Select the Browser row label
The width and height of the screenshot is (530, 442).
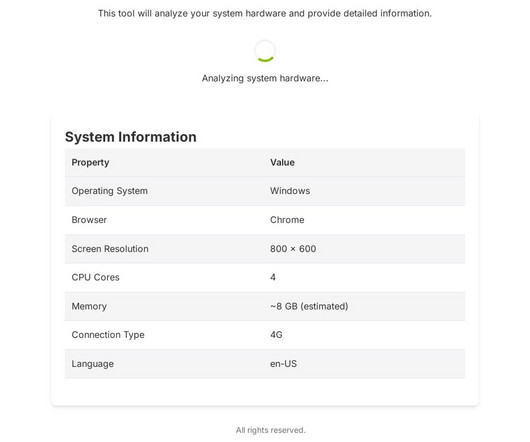click(x=89, y=220)
